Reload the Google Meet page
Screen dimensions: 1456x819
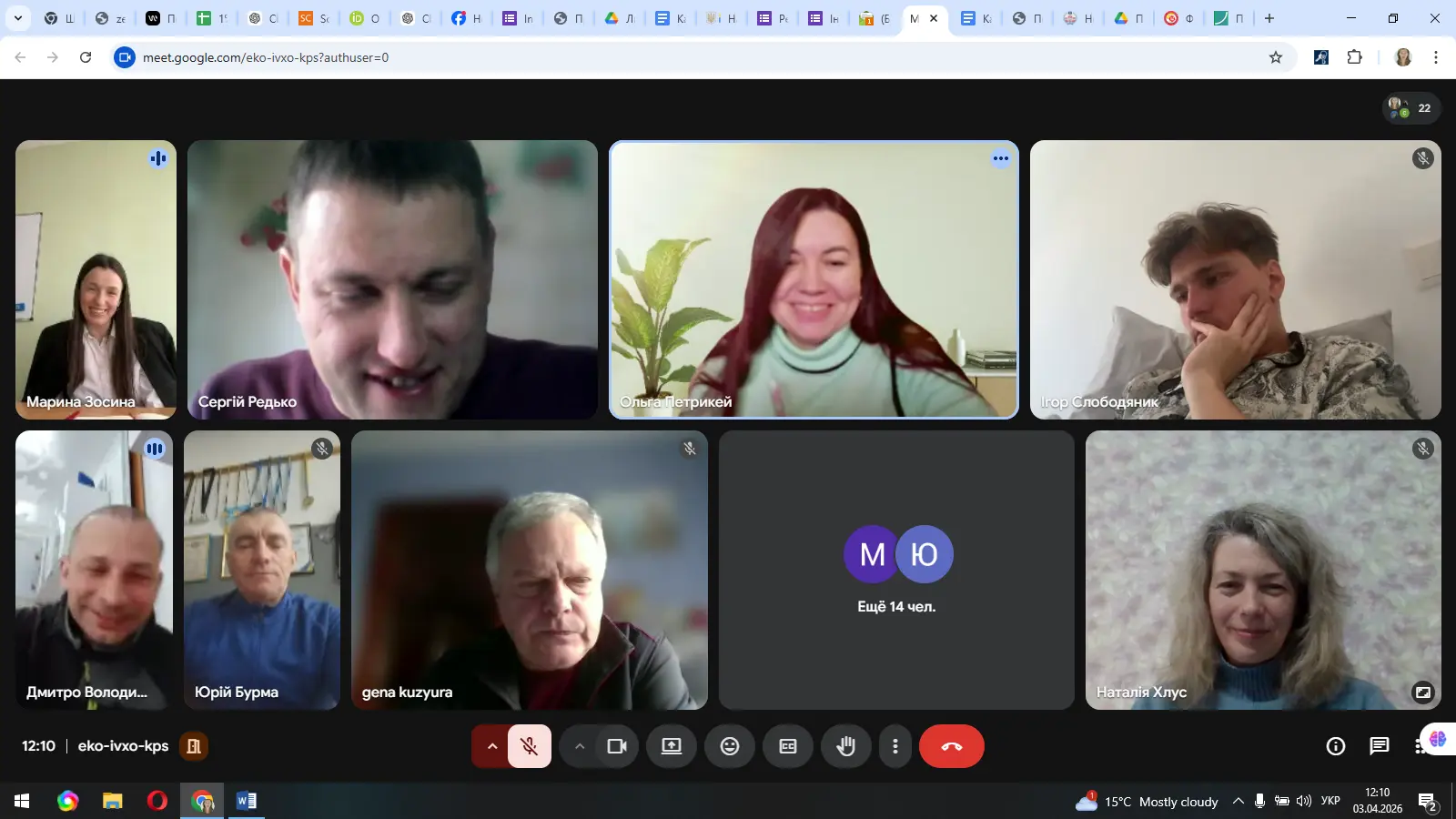tap(86, 57)
